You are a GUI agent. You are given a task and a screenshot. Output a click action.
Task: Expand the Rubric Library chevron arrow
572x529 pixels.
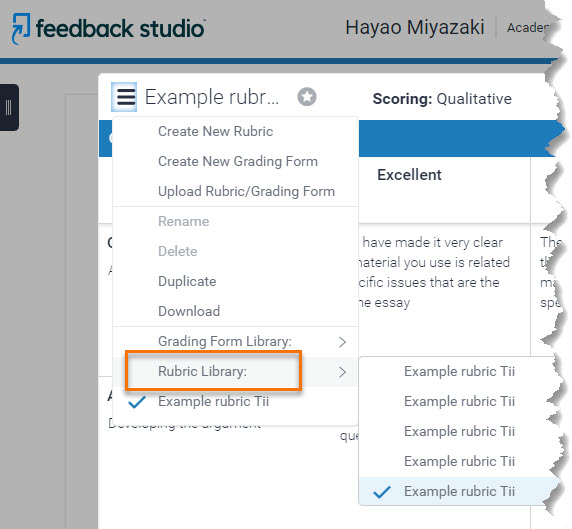tap(342, 372)
